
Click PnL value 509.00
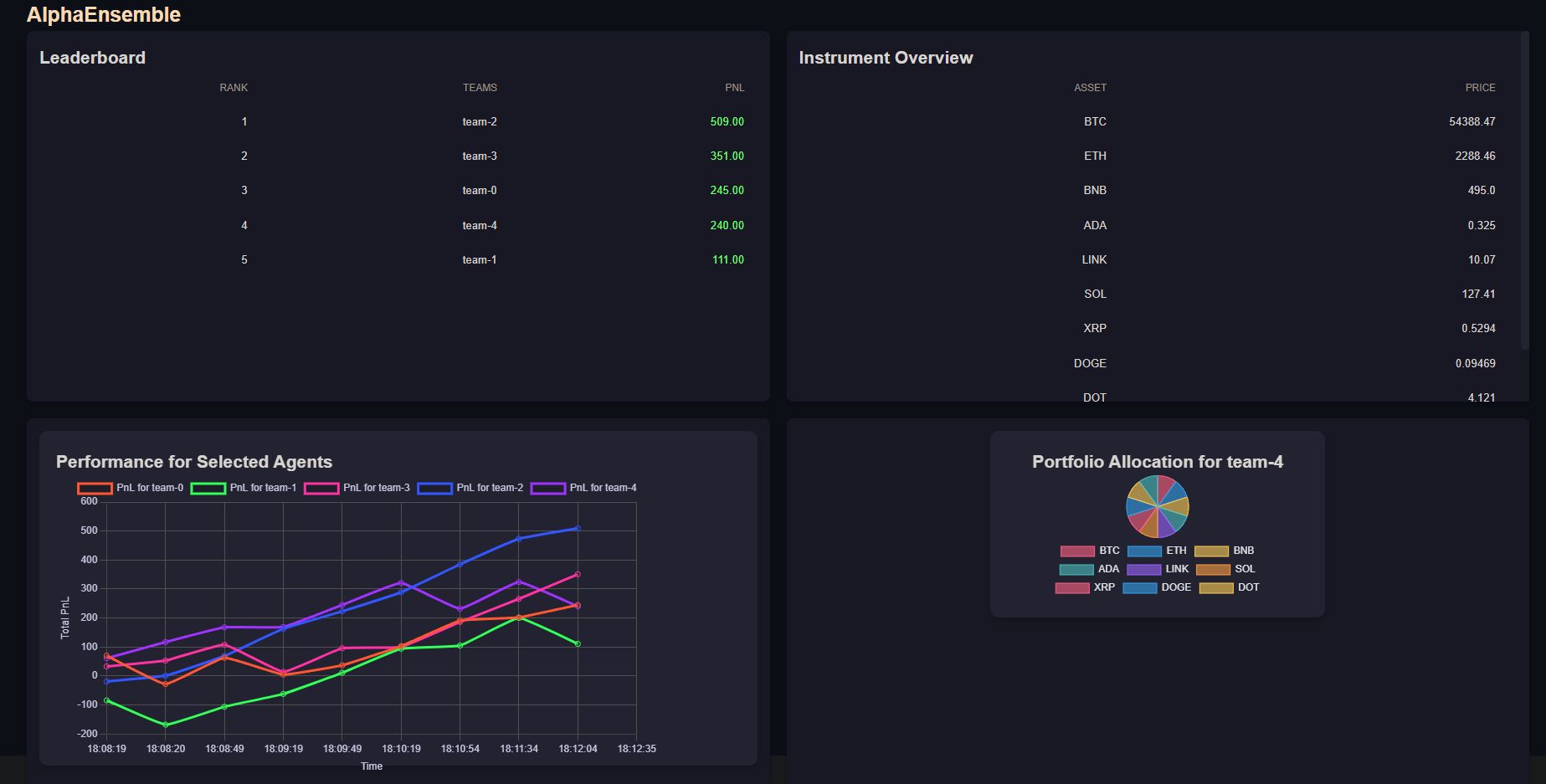pos(727,121)
